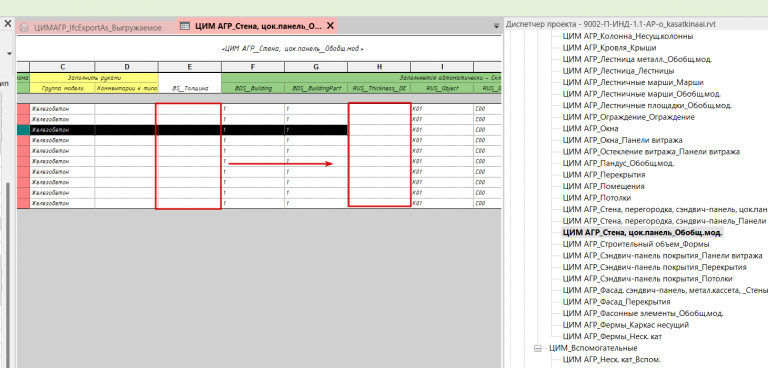Open ЦИМ АГР_Остекление витража_Панели витража schedule
This screenshot has height=368, width=768.
(651, 152)
